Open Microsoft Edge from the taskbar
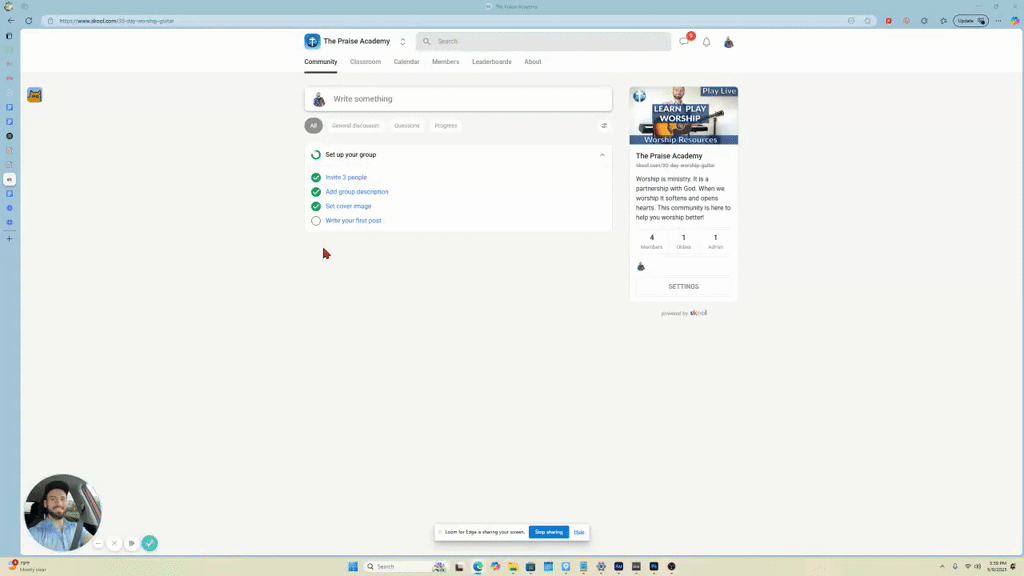This screenshot has width=1024, height=576. [x=478, y=566]
